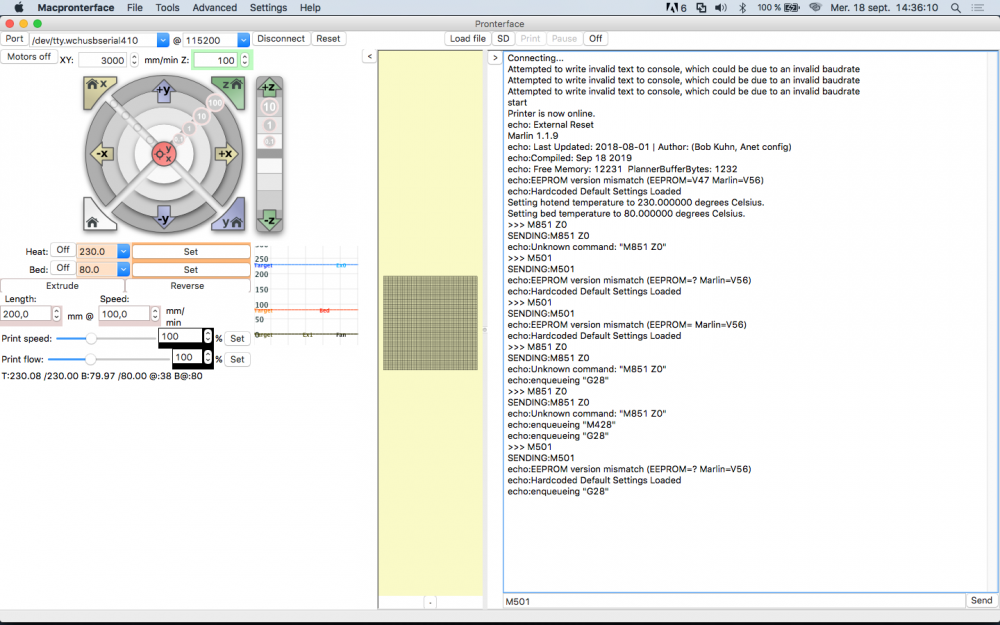Open the Tools menu
Image resolution: width=1000 pixels, height=625 pixels.
167,8
